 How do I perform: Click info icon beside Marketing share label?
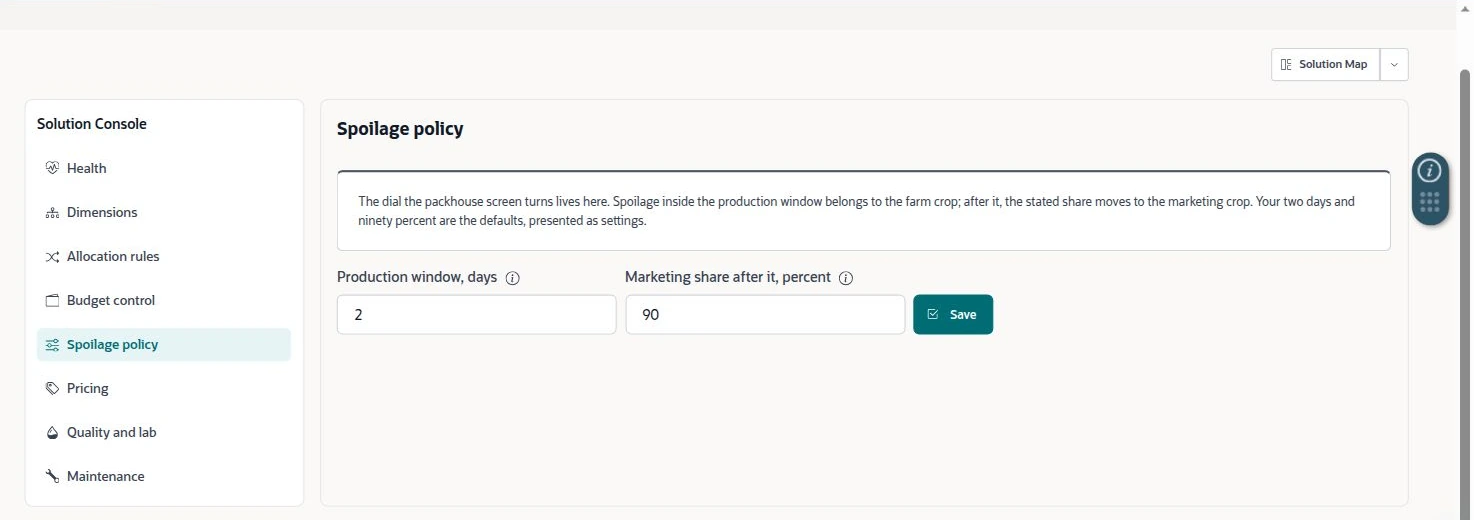[846, 278]
